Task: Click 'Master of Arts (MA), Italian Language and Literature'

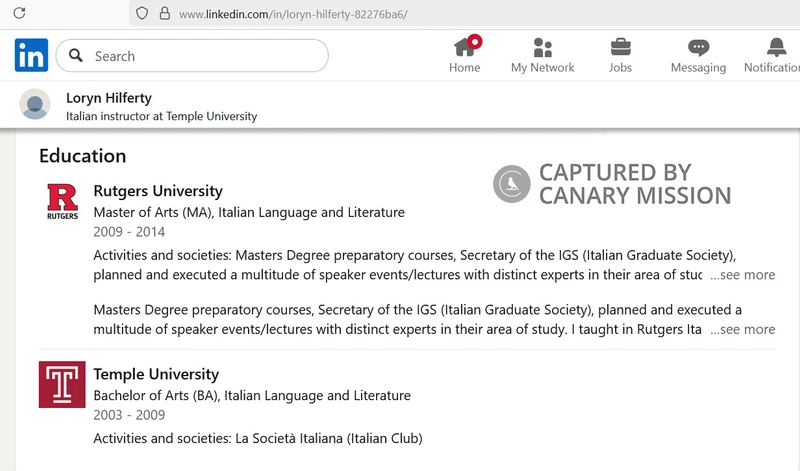Action: [x=249, y=212]
